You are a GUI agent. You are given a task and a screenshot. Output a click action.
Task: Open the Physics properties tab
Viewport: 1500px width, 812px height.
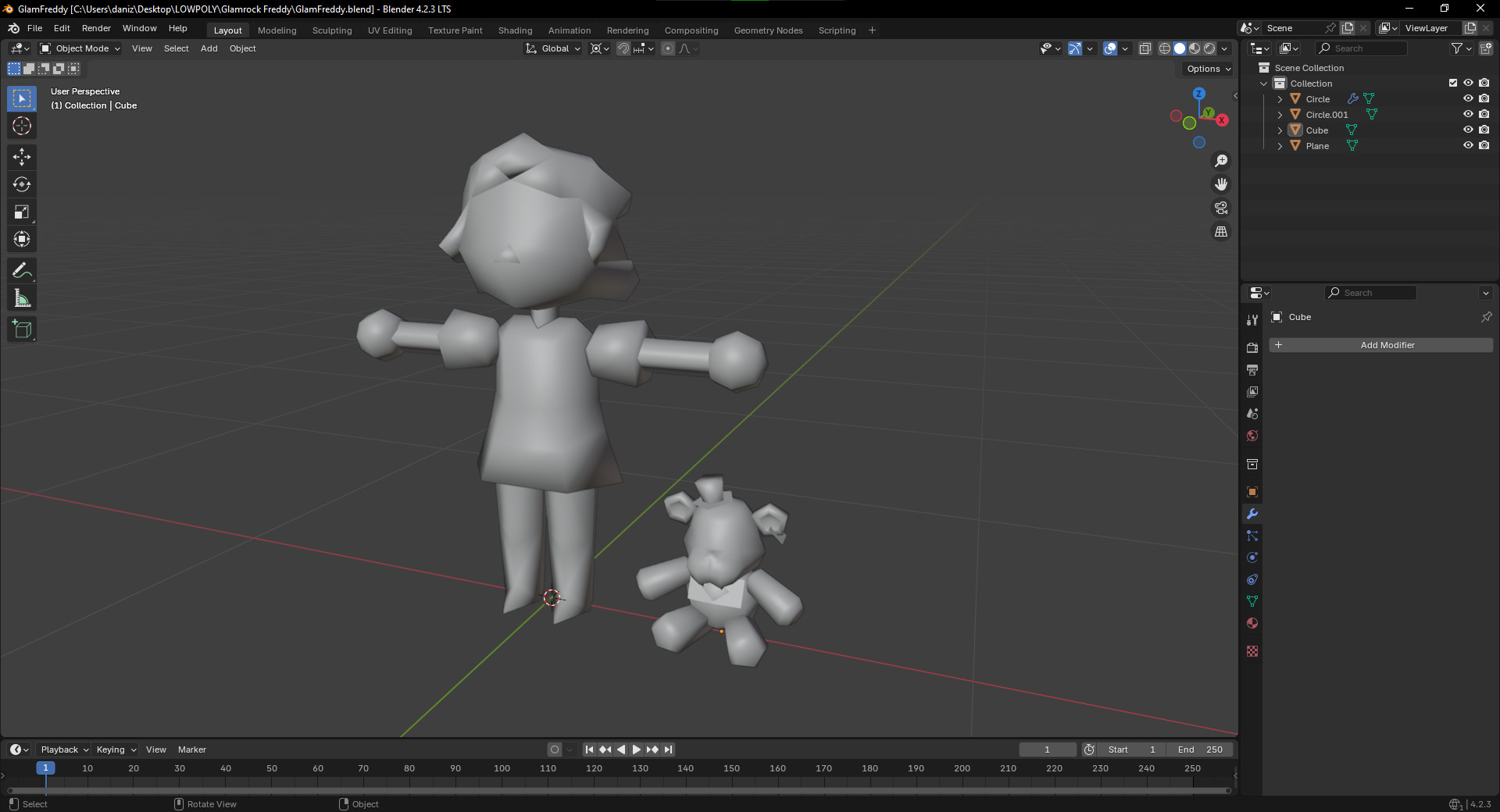tap(1252, 557)
